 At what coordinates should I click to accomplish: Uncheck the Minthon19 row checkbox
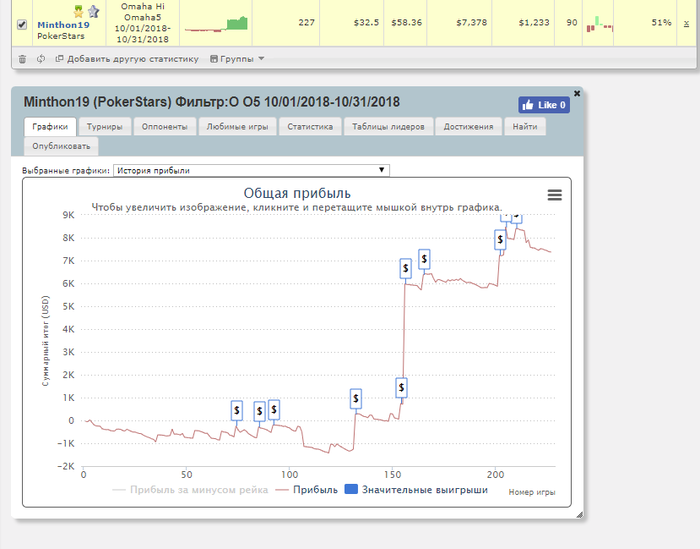click(22, 25)
